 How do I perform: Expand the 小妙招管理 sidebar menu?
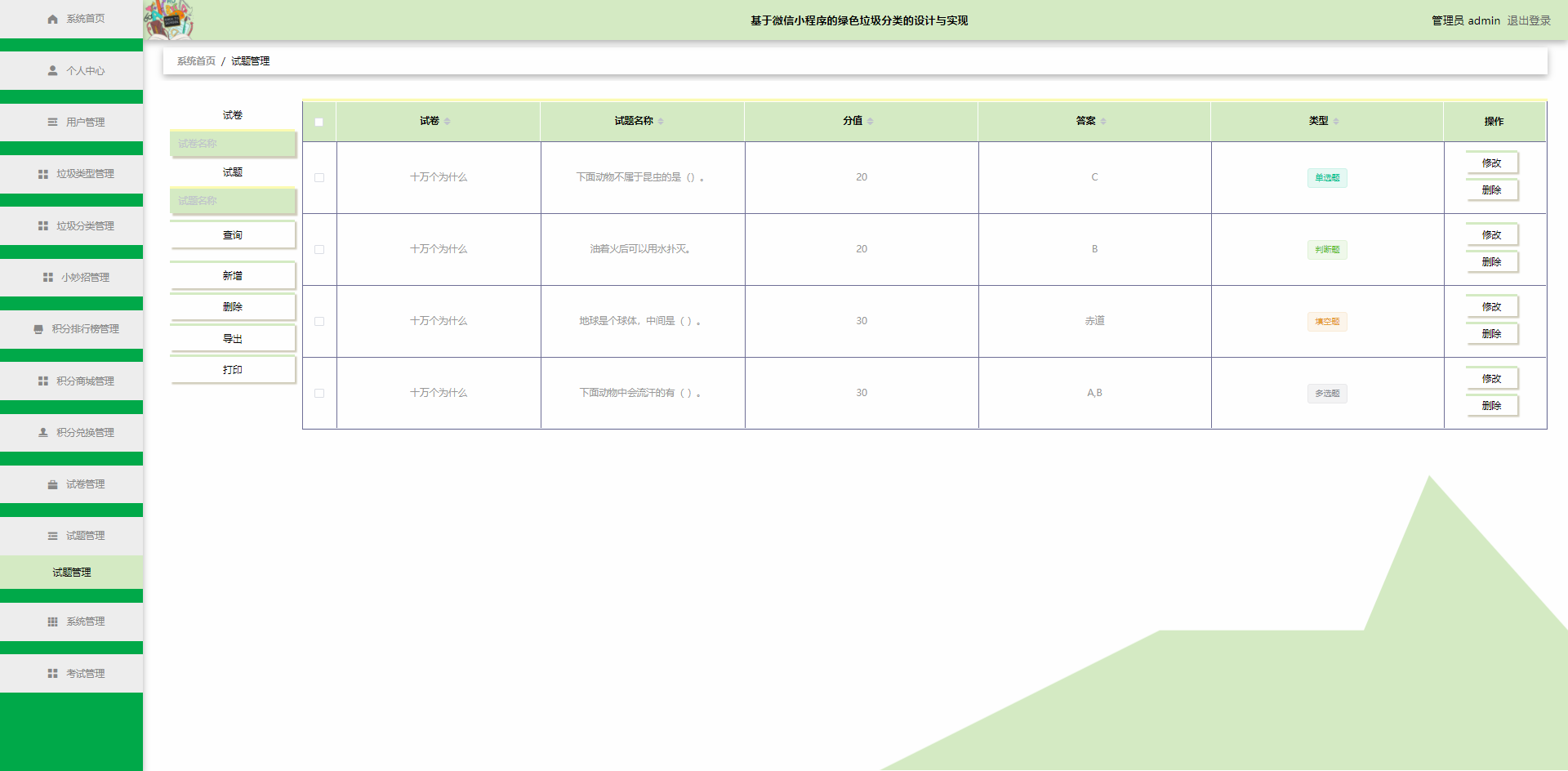click(71, 278)
